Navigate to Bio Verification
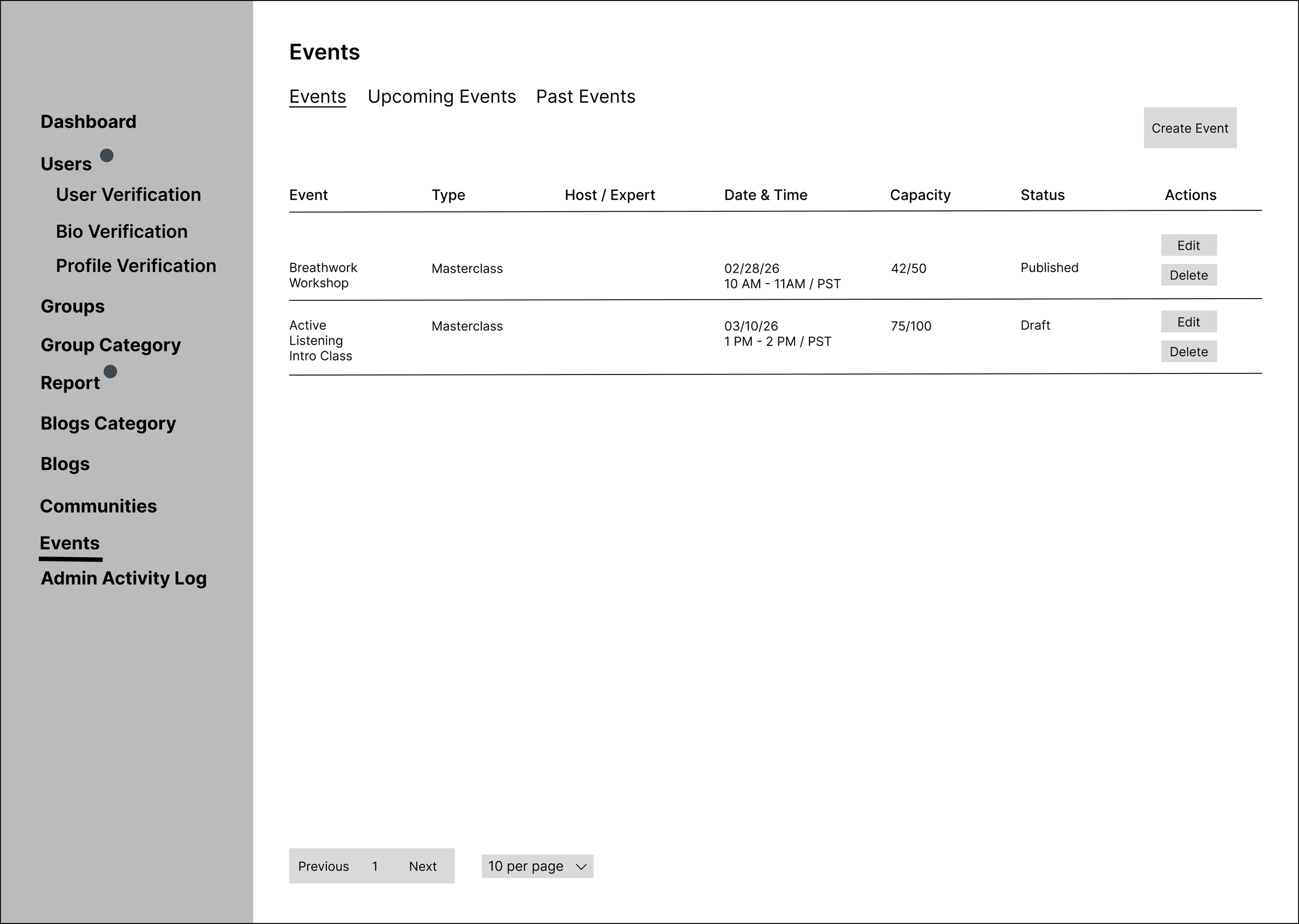This screenshot has height=924, width=1299. [x=121, y=232]
